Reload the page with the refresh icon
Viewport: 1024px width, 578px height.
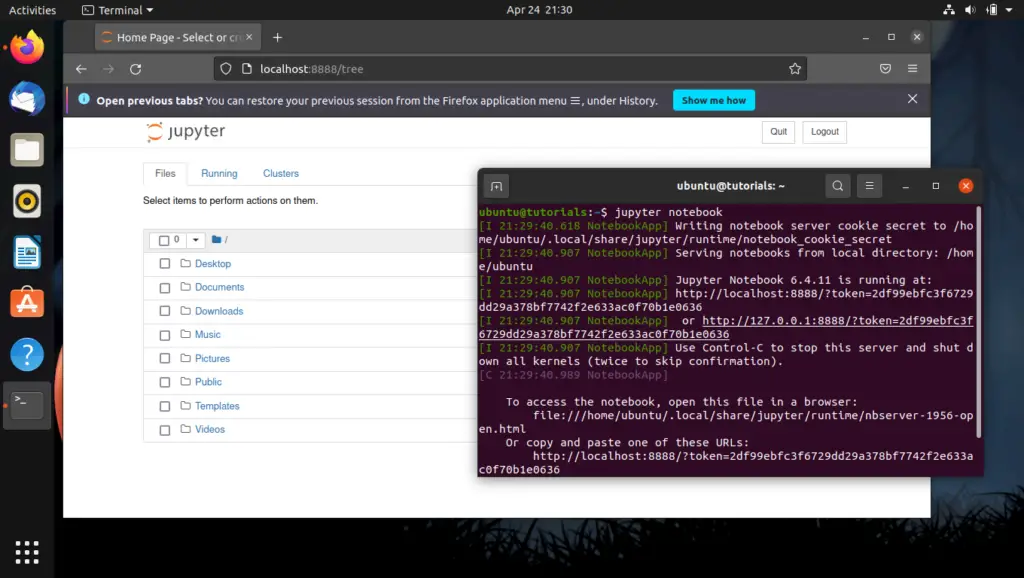pyautogui.click(x=135, y=69)
